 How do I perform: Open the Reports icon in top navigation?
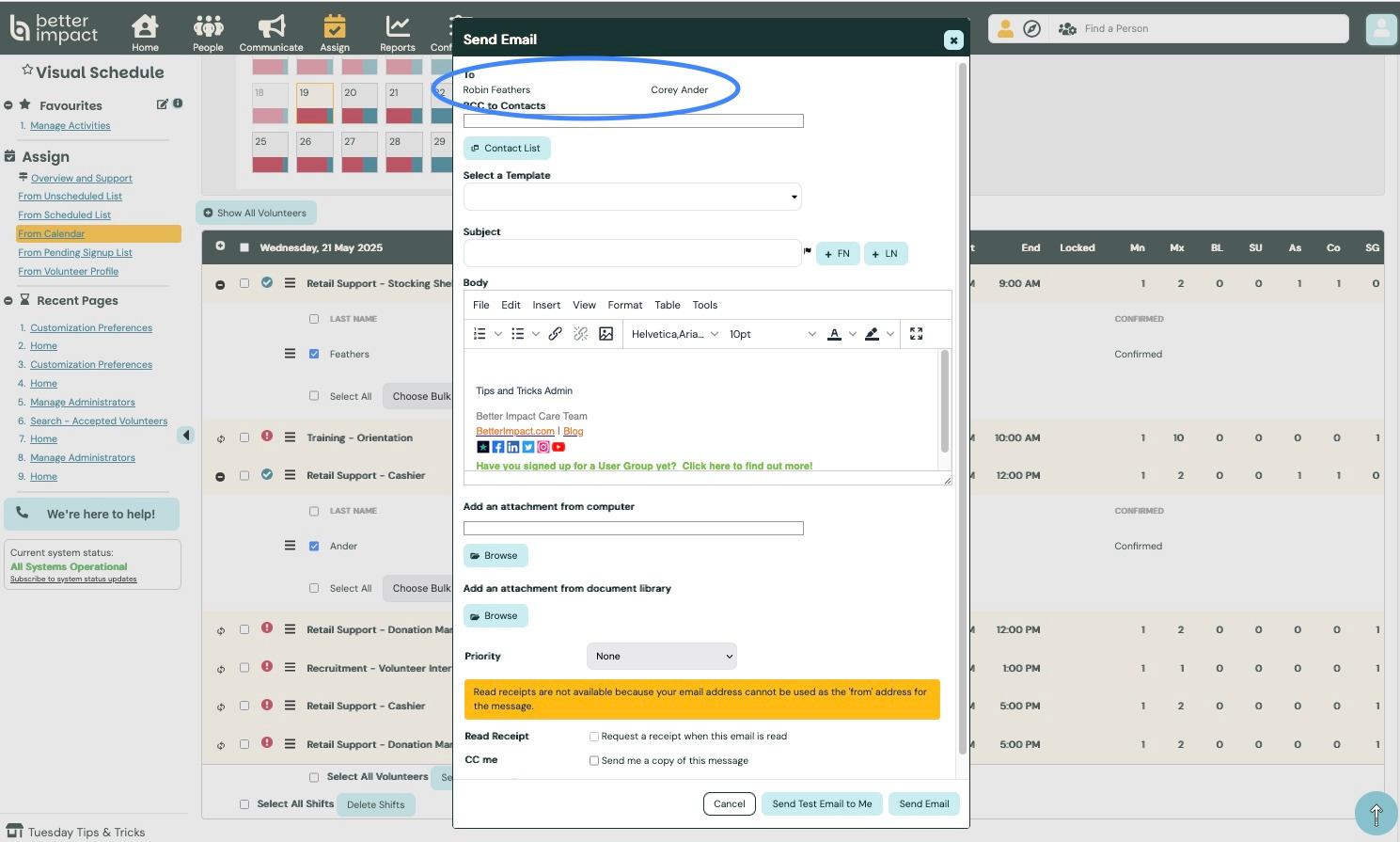pos(397,33)
